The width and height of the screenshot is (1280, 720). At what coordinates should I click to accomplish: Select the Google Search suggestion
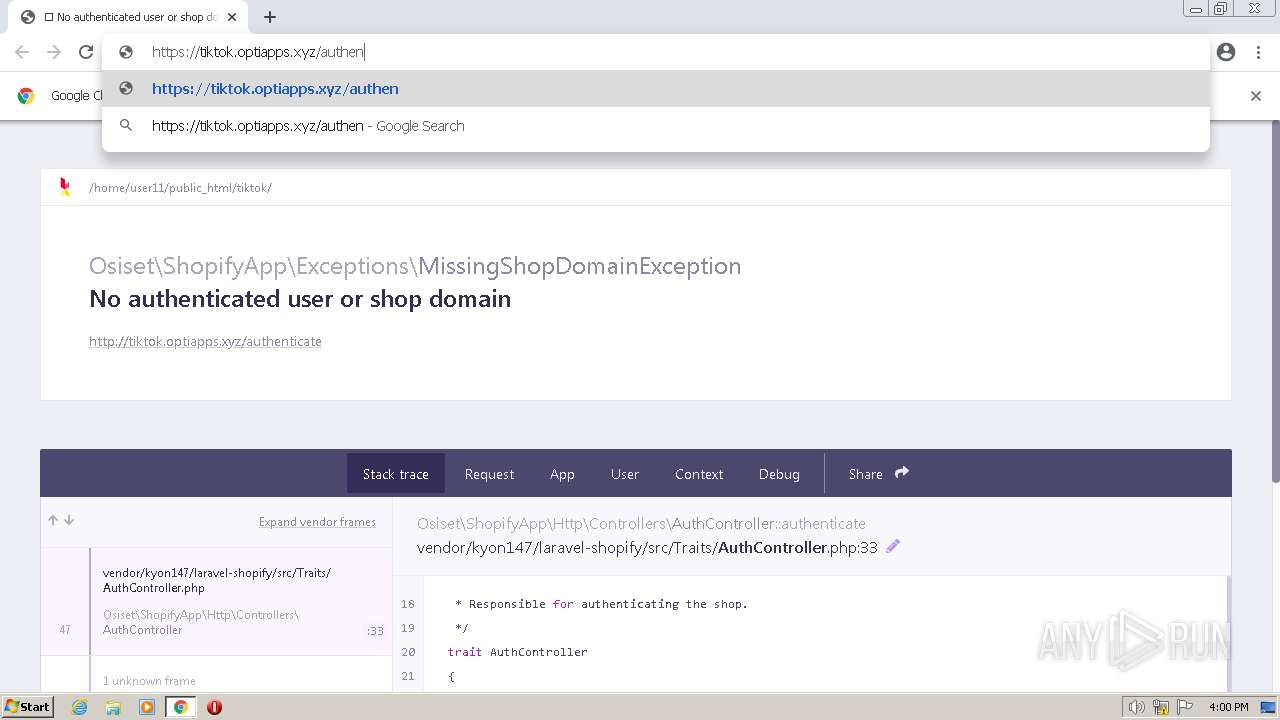[x=656, y=126]
